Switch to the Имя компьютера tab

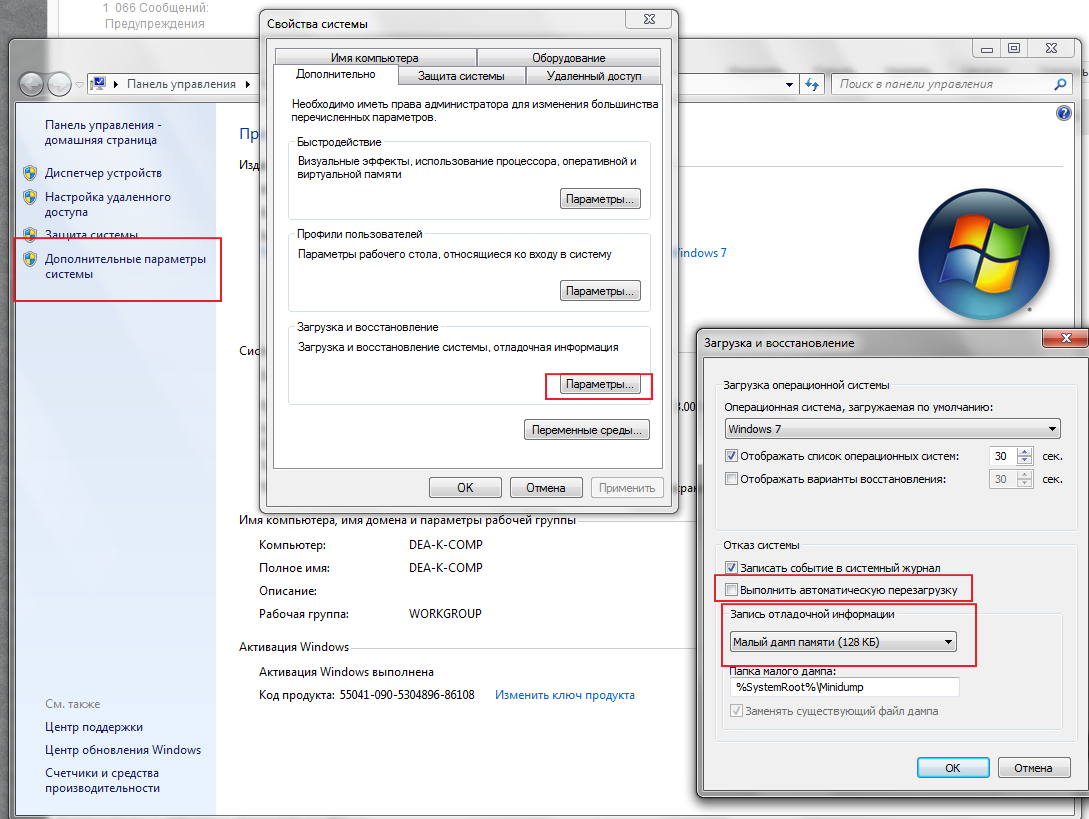[375, 58]
